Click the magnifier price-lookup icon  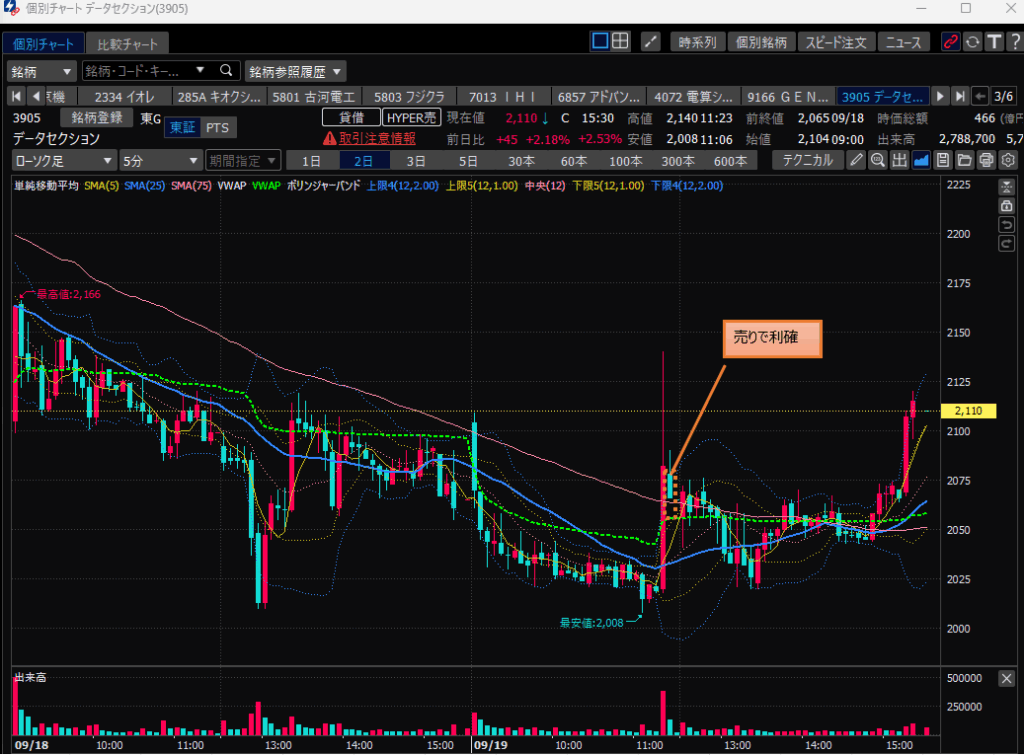tap(878, 161)
